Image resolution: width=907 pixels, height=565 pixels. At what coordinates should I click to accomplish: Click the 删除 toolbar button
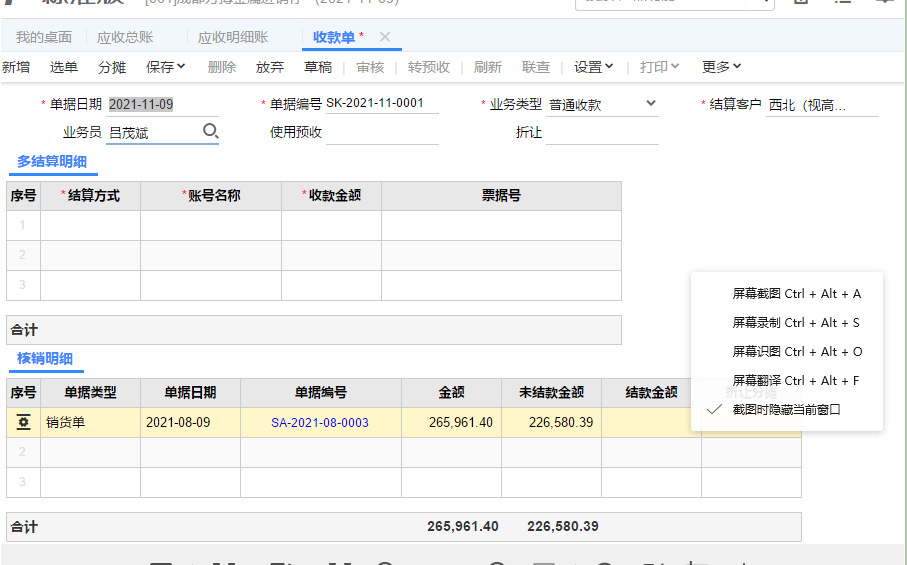point(222,67)
